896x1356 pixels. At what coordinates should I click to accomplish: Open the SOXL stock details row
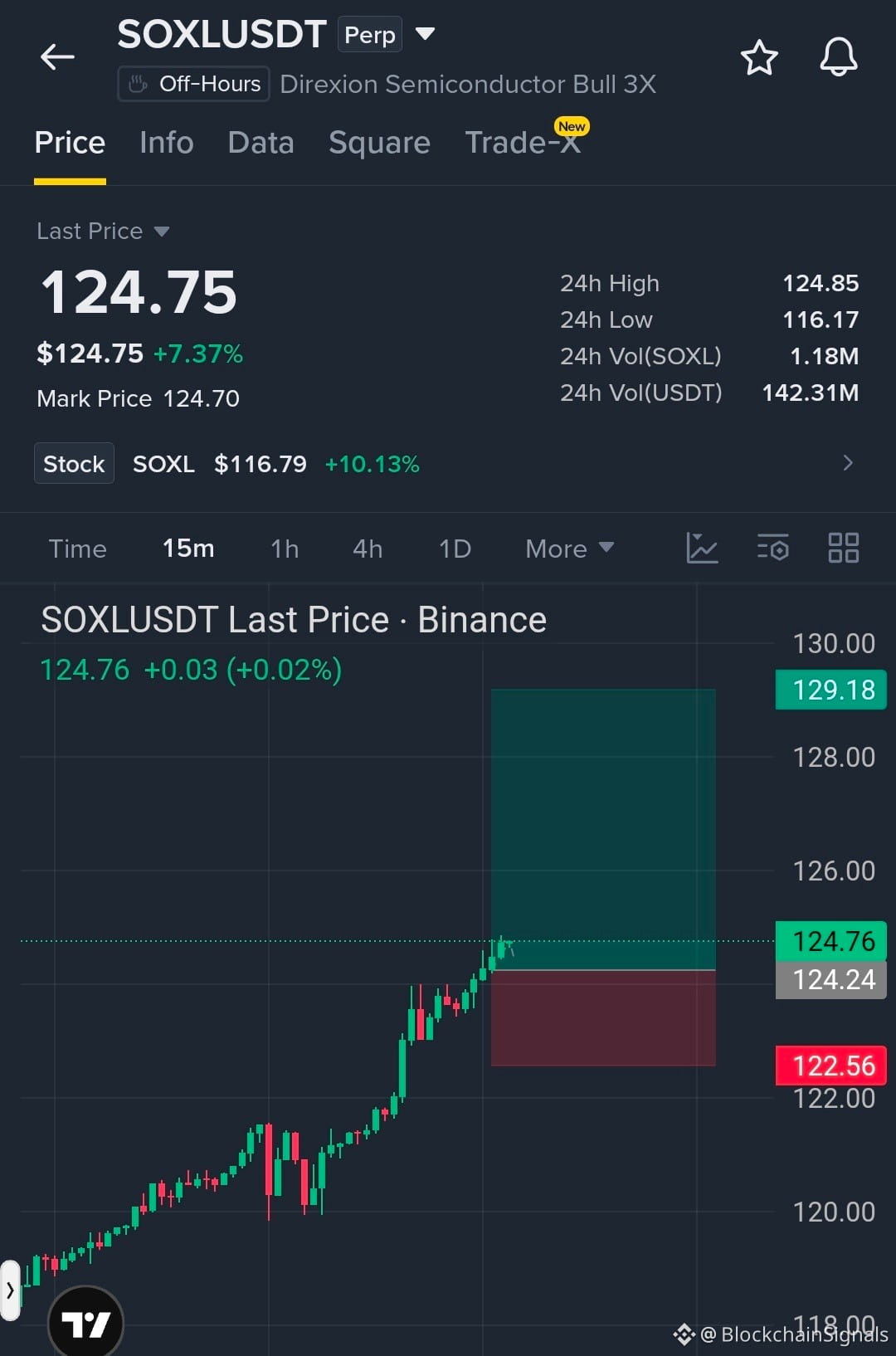click(448, 463)
